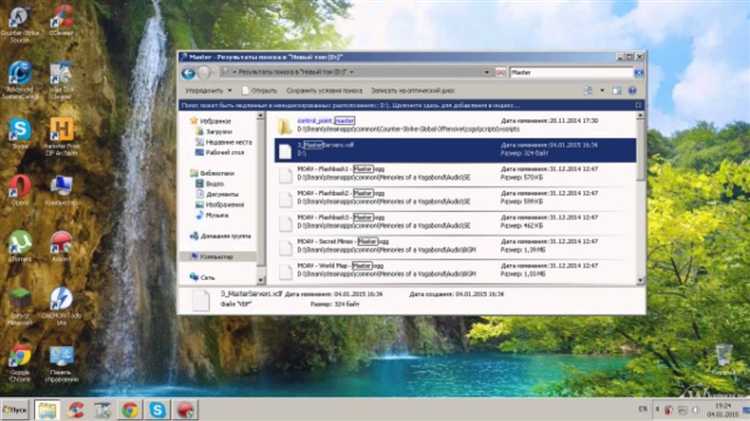Click the Skype icon in the taskbar
This screenshot has width=750, height=421.
[x=157, y=410]
